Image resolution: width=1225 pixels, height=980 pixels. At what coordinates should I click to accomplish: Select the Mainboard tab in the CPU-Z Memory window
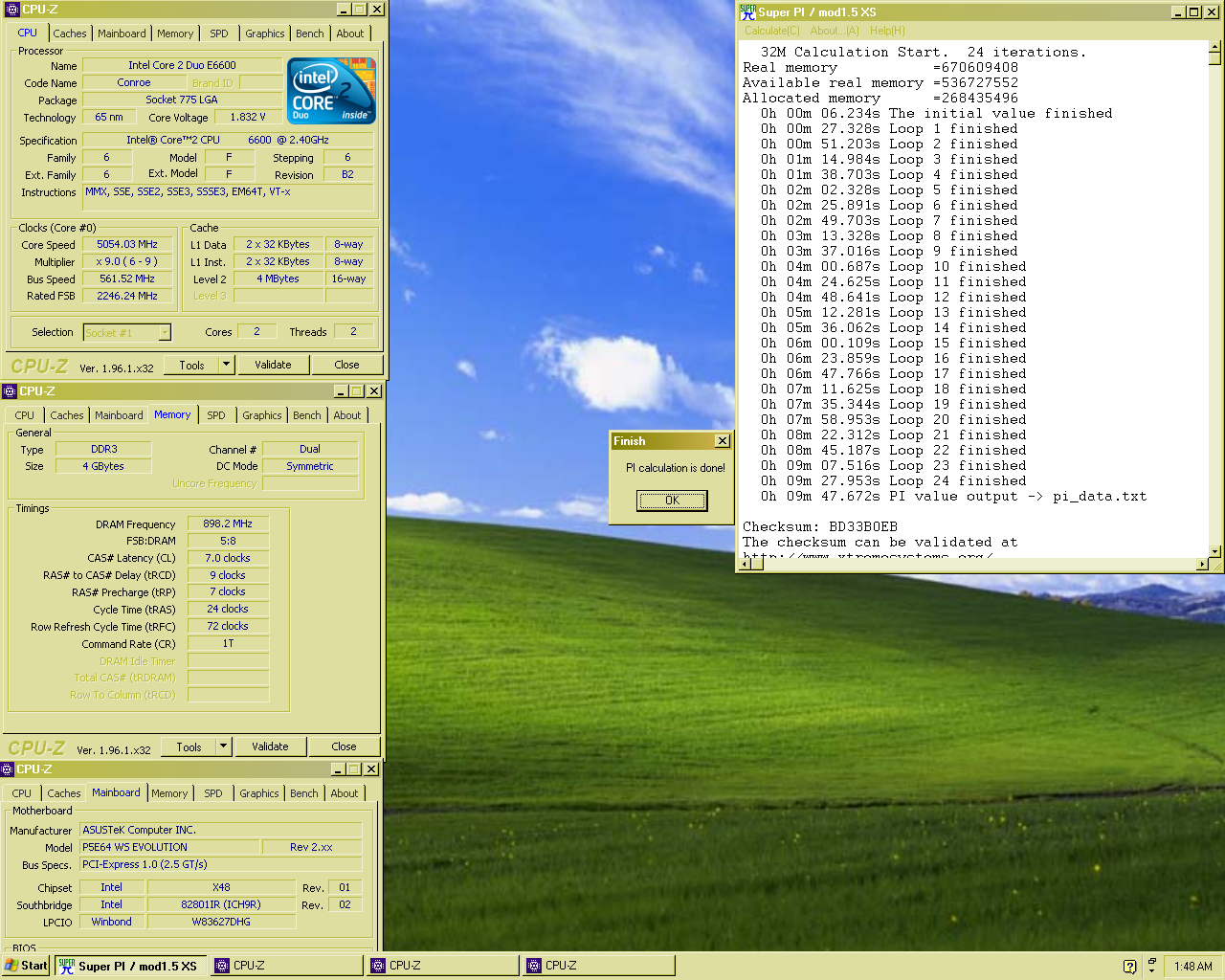120,415
